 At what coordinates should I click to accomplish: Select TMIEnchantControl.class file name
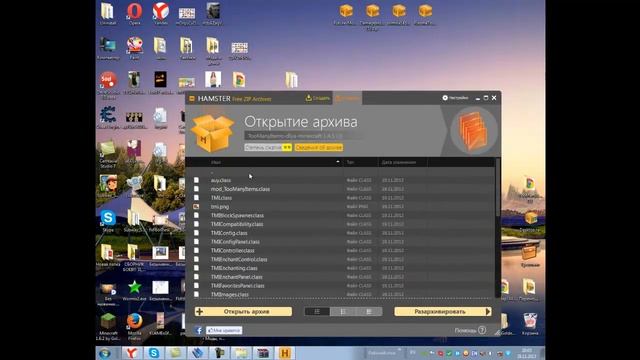point(239,260)
